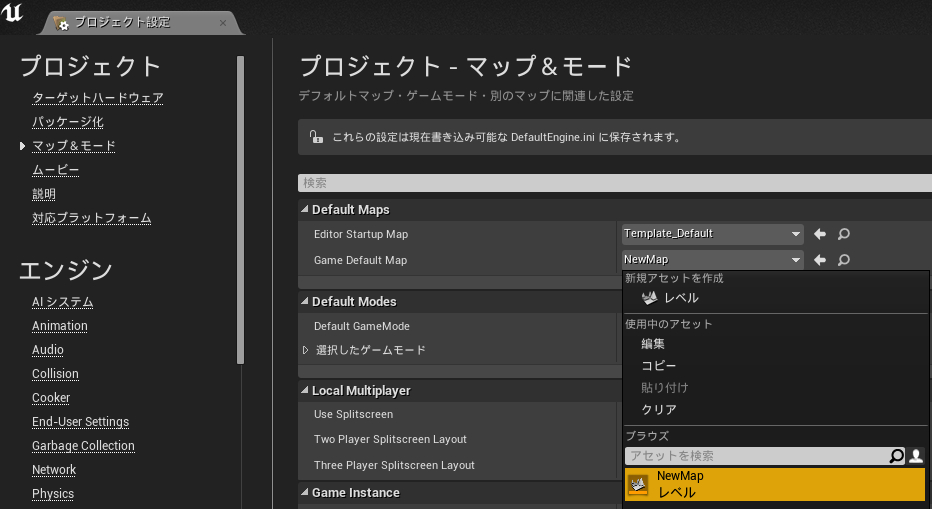The image size is (932, 509).
Task: Open Collision engine settings
Action: 55,373
